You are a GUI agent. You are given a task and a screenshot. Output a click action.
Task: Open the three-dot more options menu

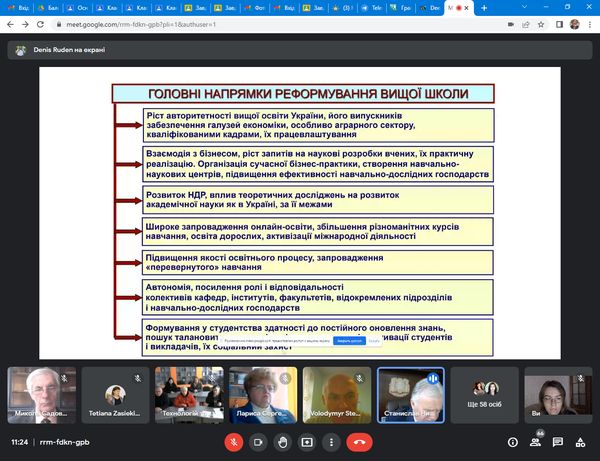click(x=331, y=441)
